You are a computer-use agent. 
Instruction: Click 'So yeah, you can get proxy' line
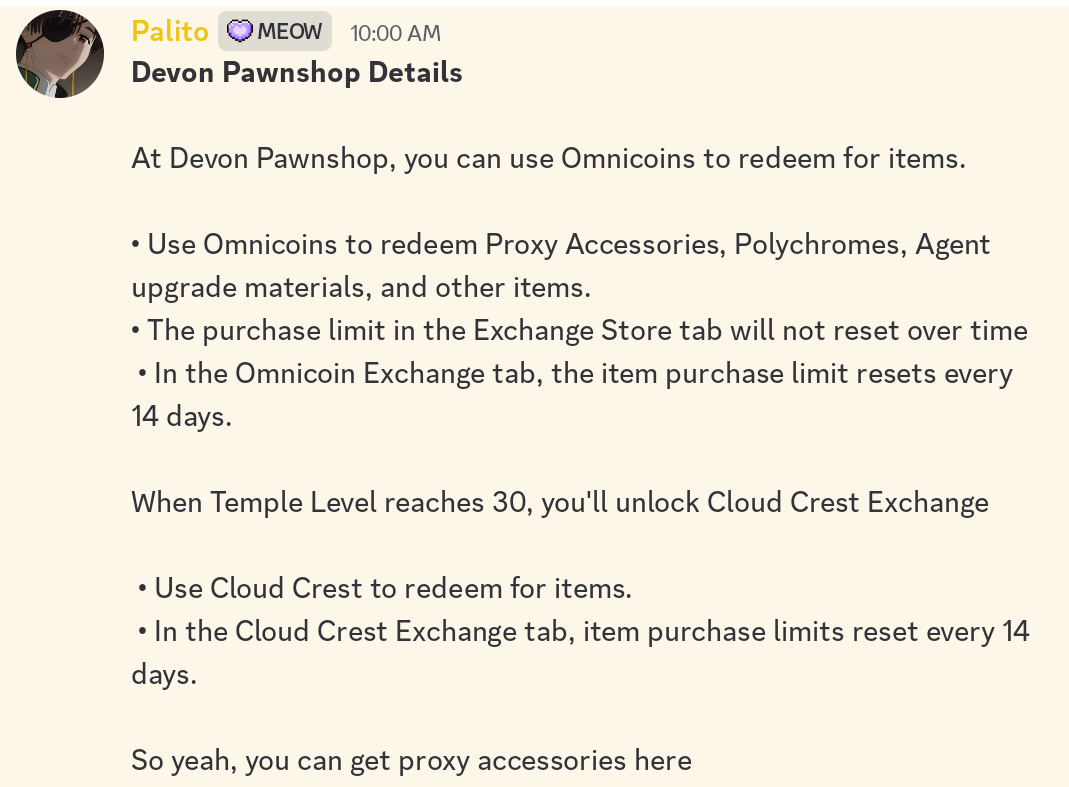tap(412, 760)
